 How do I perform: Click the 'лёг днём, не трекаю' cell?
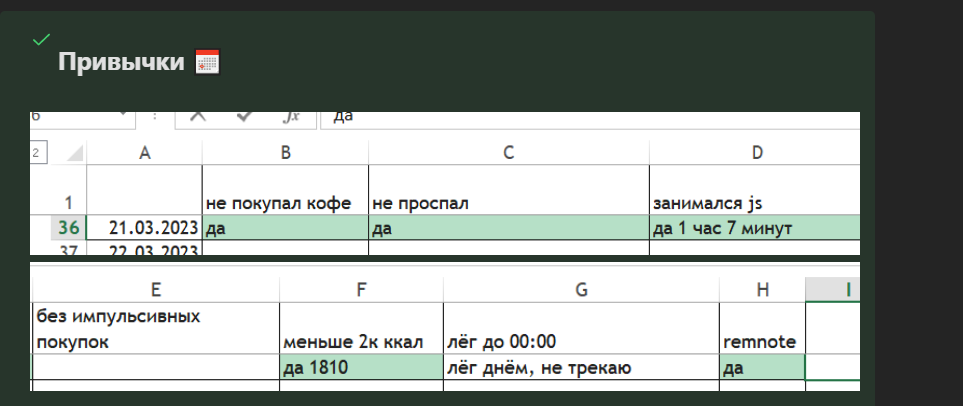(x=581, y=367)
